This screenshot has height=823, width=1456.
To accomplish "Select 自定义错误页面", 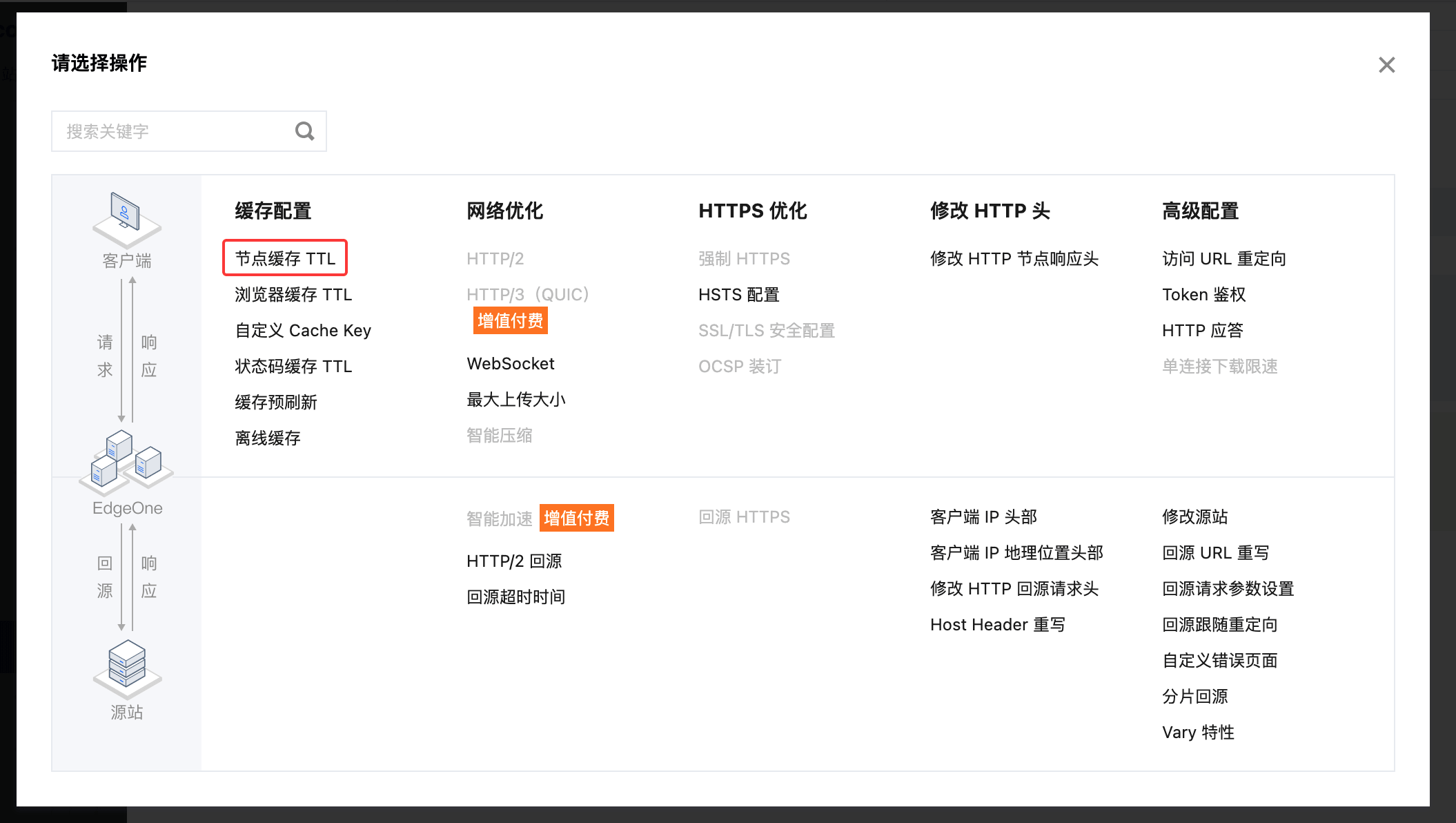I will pos(1220,661).
